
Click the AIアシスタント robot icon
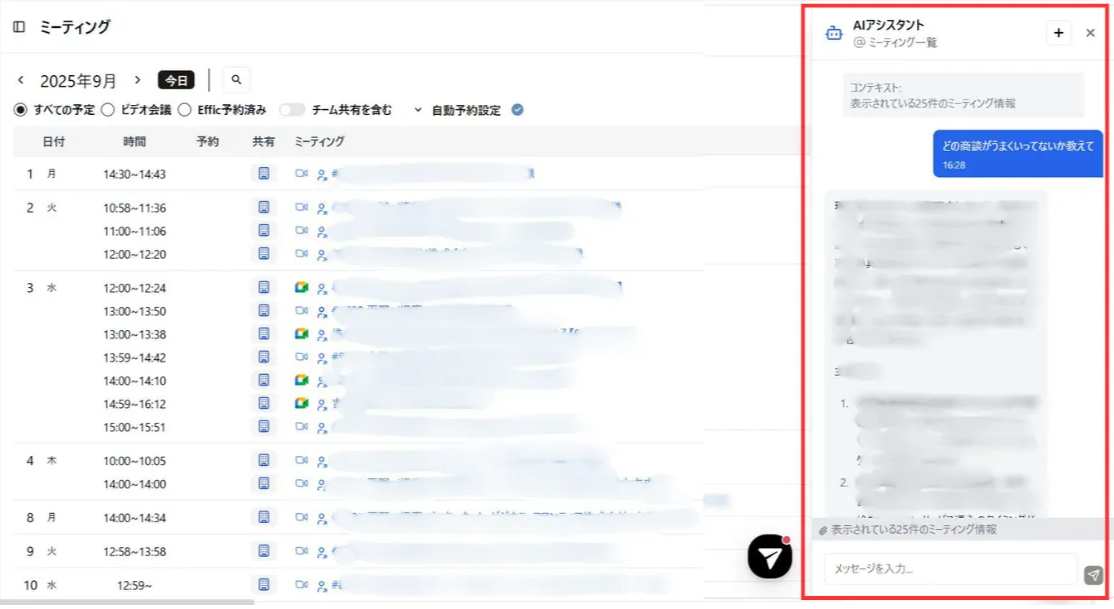click(x=833, y=33)
